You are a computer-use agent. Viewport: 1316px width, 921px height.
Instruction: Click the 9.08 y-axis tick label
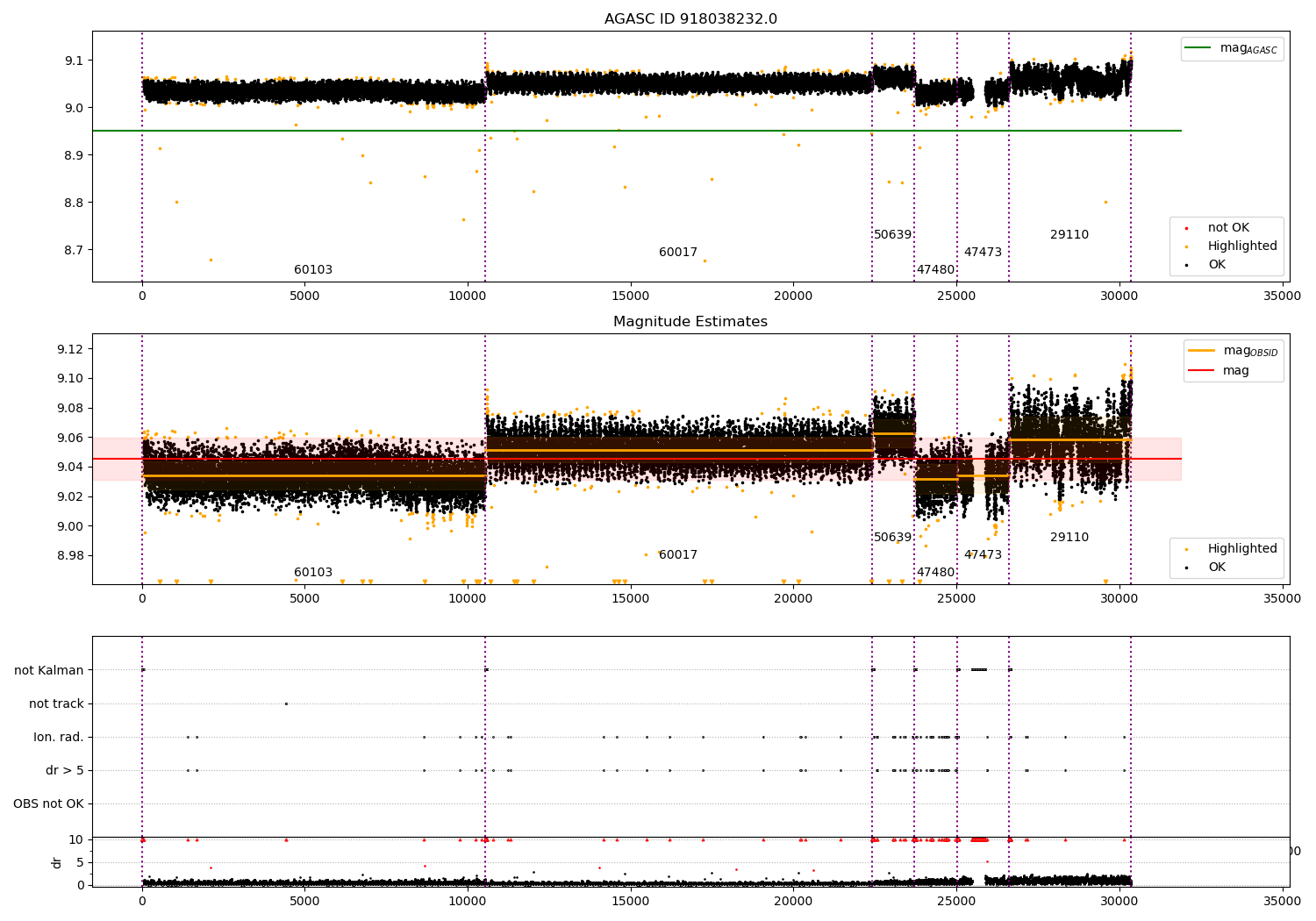coord(70,408)
